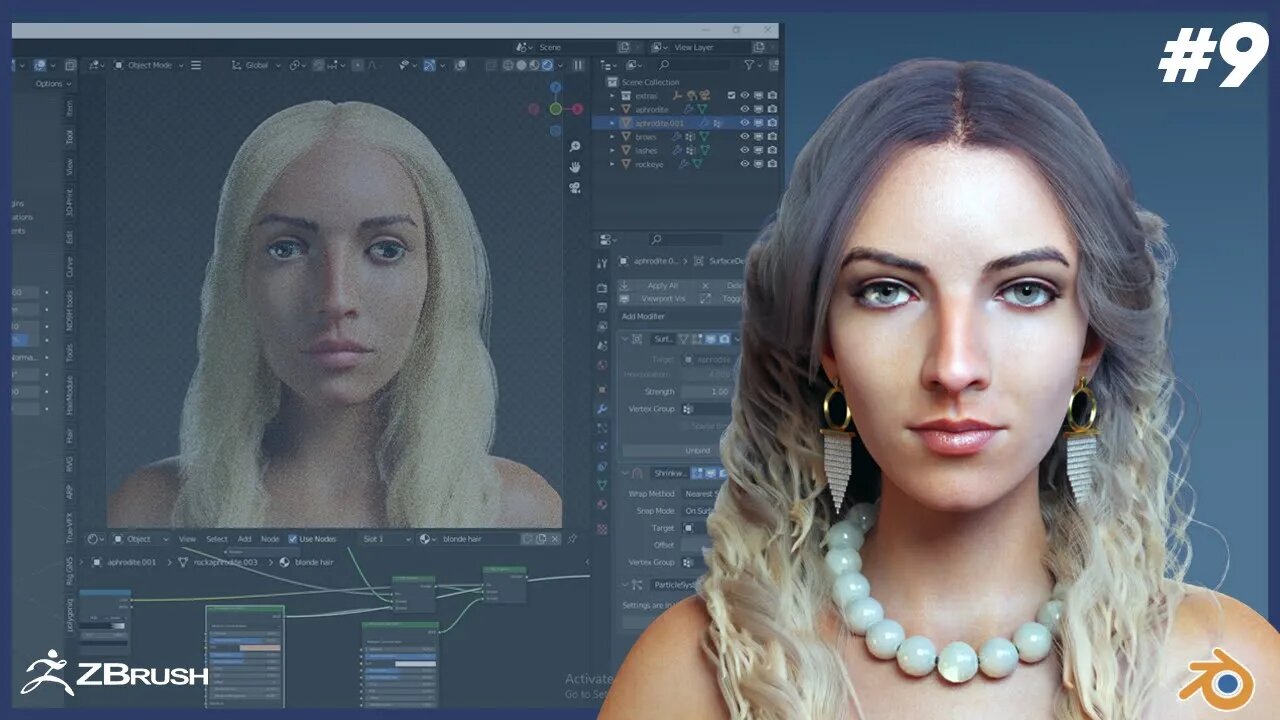Click Apply All download icon

625,286
